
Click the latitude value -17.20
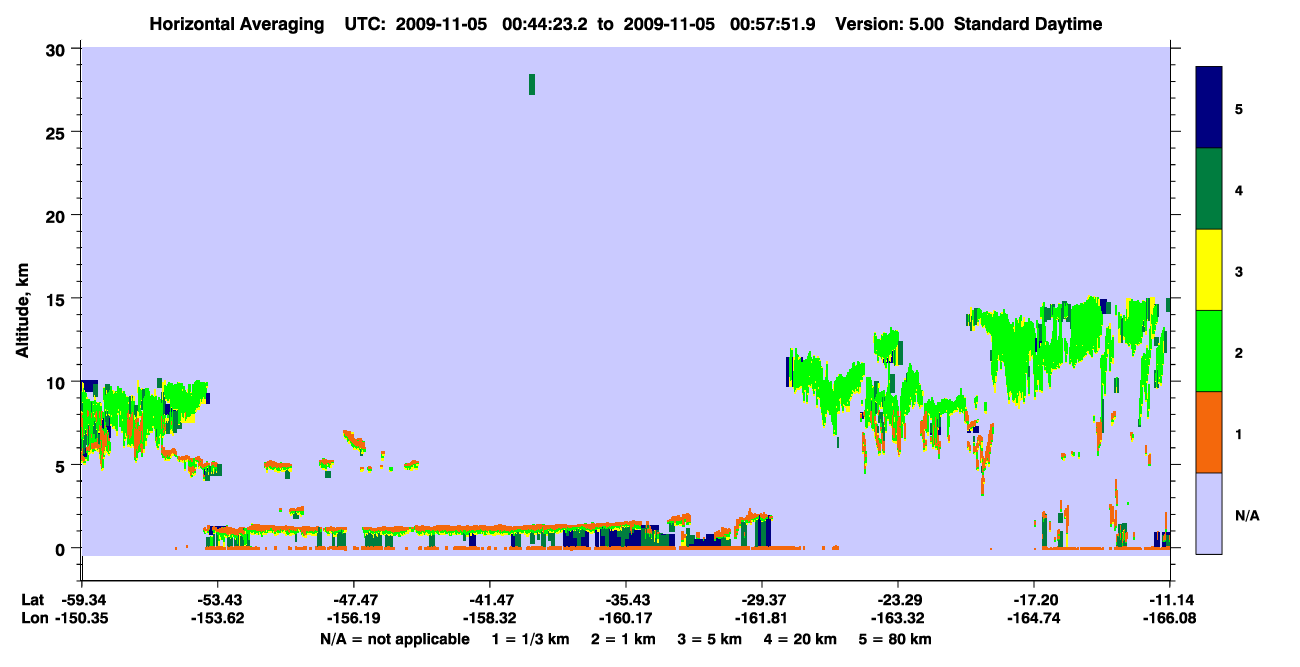tap(1033, 600)
